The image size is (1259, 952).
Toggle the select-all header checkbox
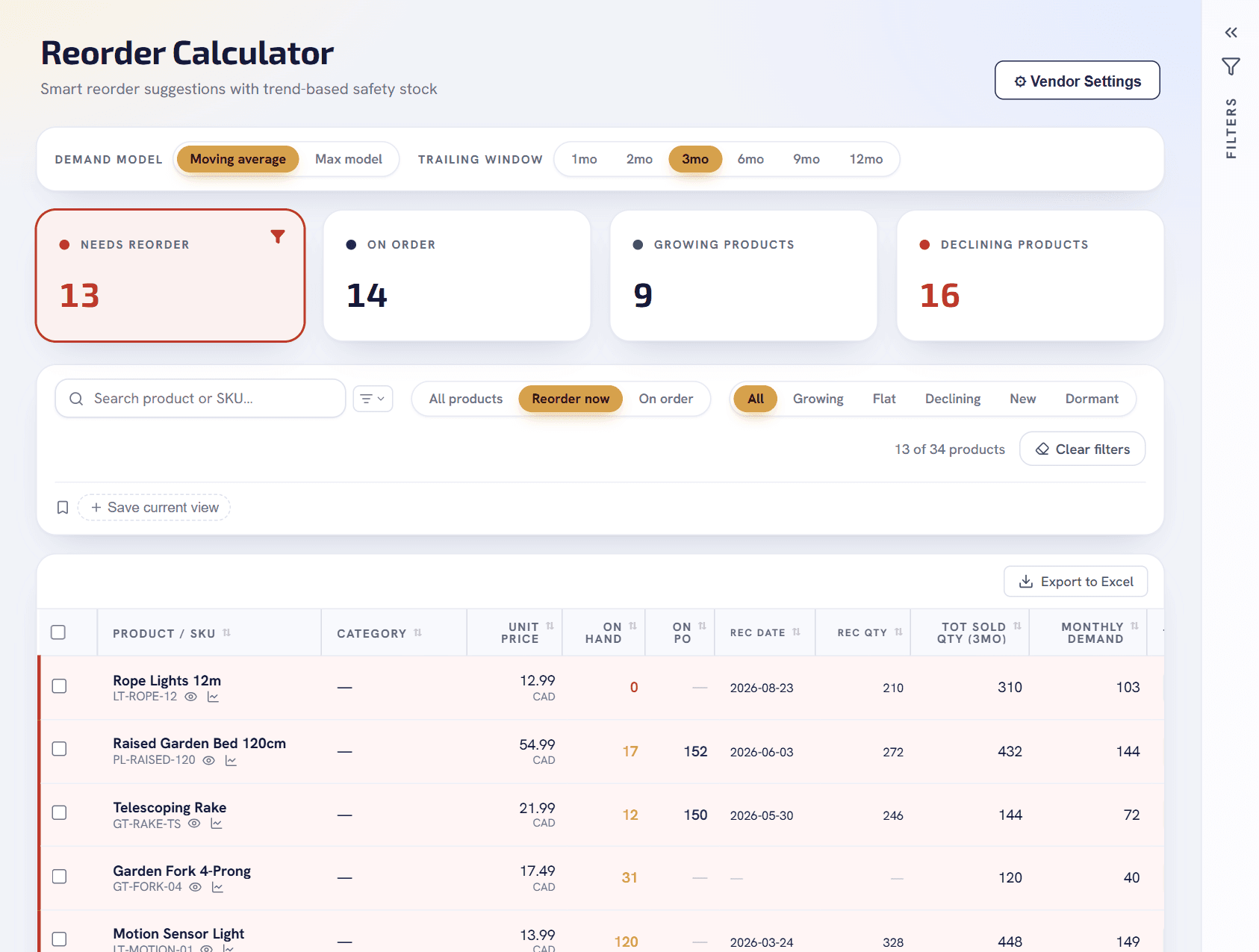point(58,632)
